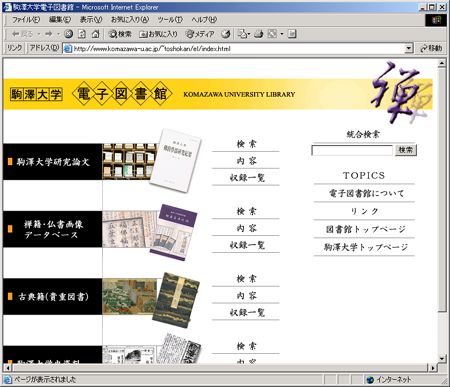Expand the address bar dropdown arrow

(409, 48)
